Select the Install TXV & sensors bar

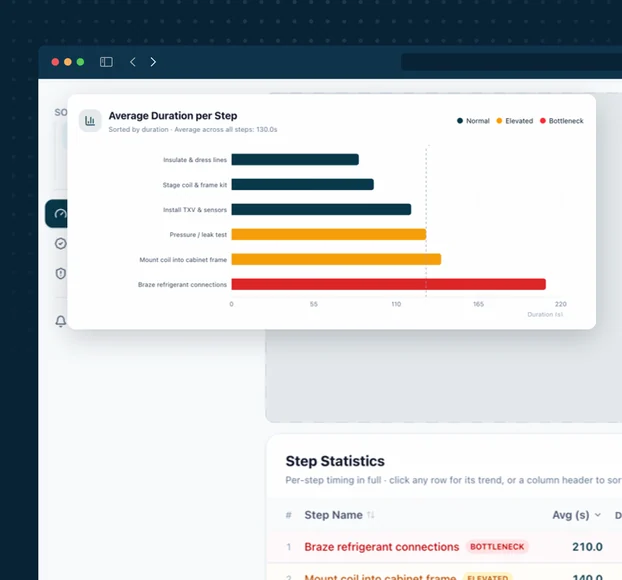click(321, 209)
